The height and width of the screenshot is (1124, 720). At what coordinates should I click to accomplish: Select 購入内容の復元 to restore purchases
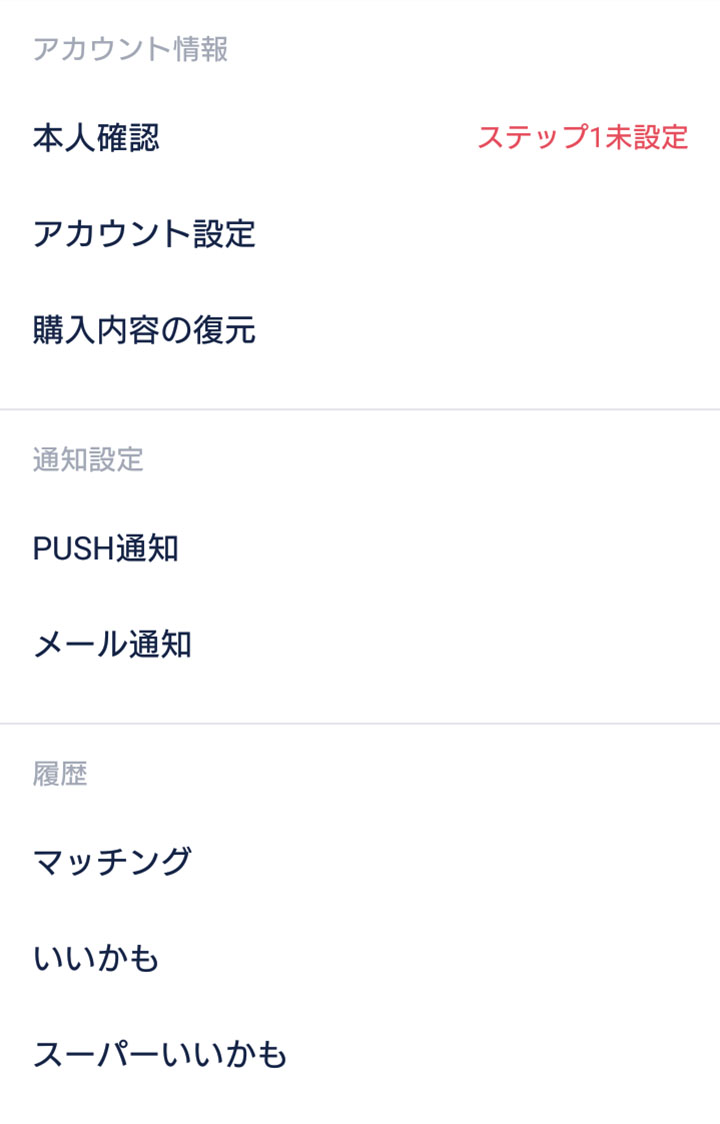point(360,330)
